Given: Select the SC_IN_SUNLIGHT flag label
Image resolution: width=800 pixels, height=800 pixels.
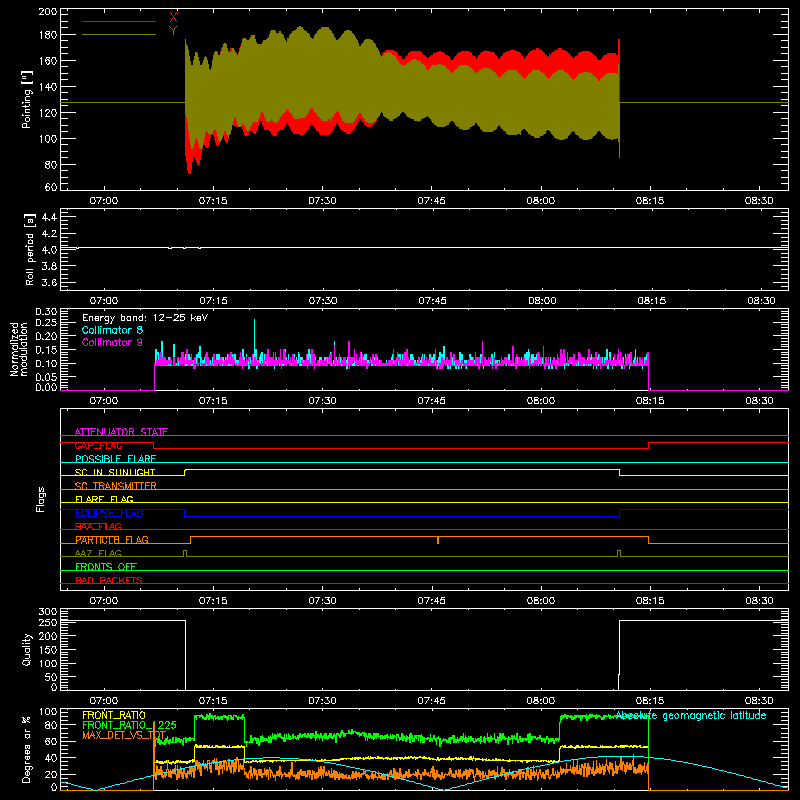Looking at the screenshot, I should [115, 472].
